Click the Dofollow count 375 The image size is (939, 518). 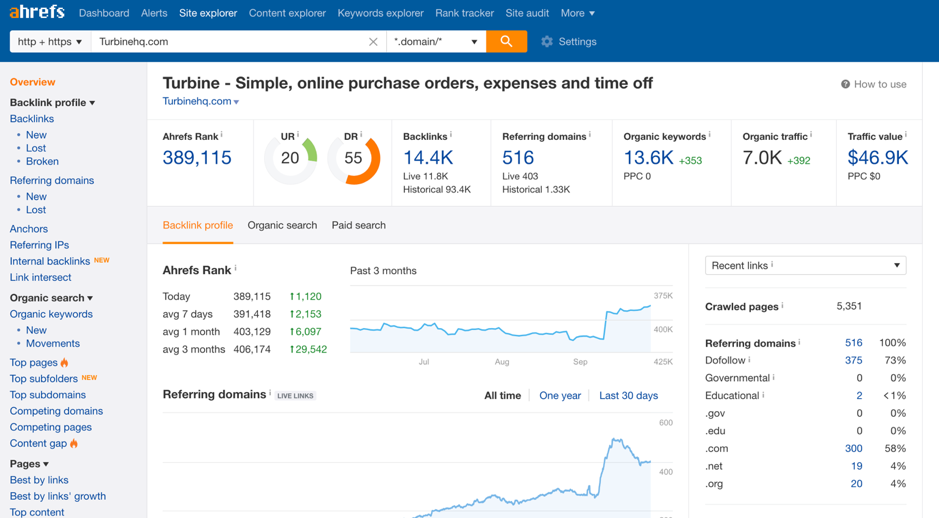(x=853, y=360)
